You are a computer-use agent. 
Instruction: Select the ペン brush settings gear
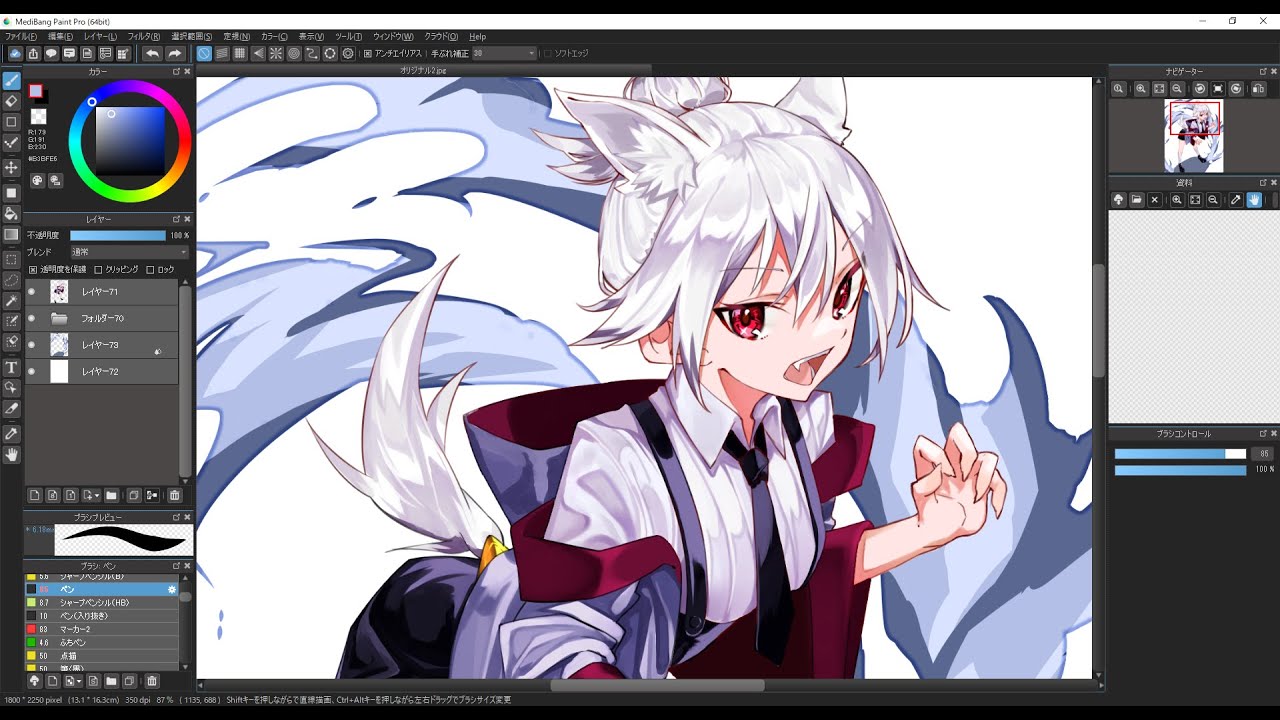tap(172, 590)
